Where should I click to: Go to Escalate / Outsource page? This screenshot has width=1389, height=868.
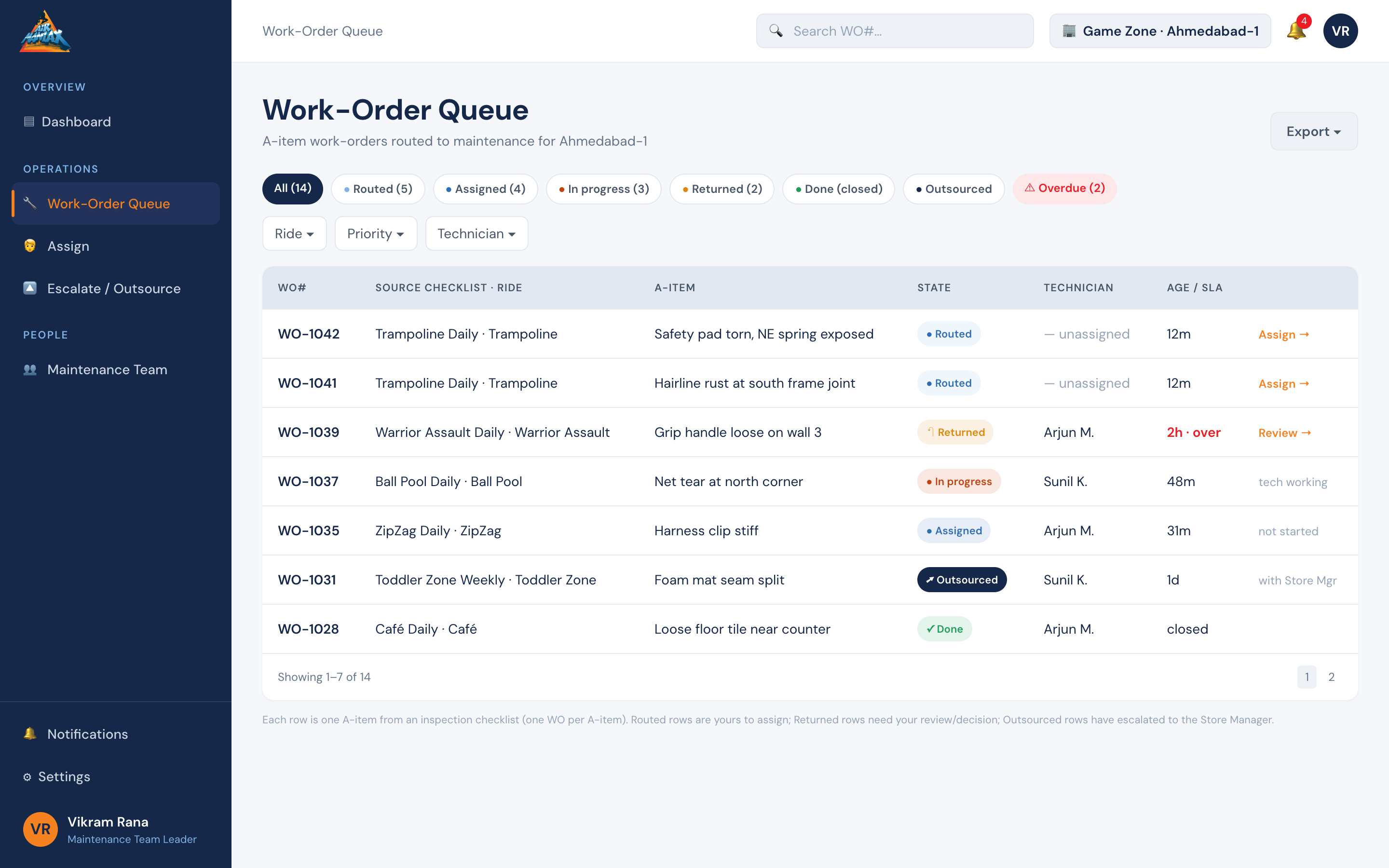[x=116, y=288]
